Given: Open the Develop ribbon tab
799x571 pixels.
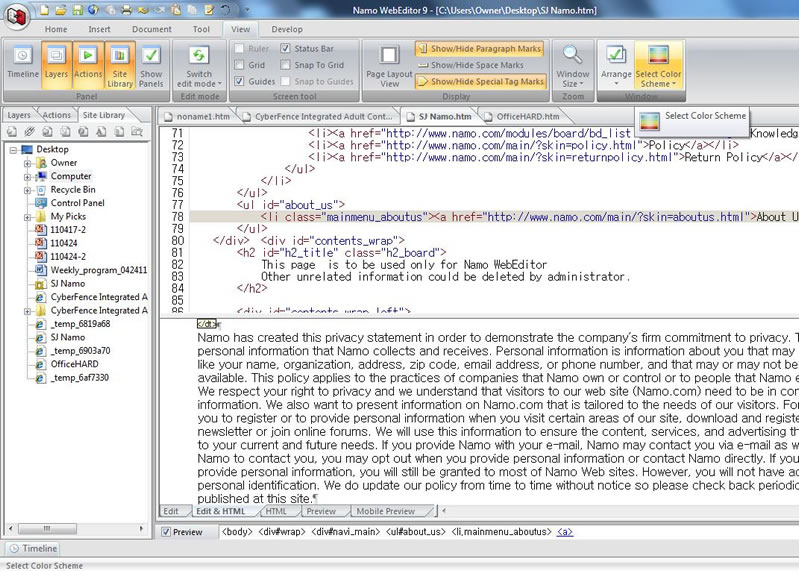Looking at the screenshot, I should coord(287,29).
